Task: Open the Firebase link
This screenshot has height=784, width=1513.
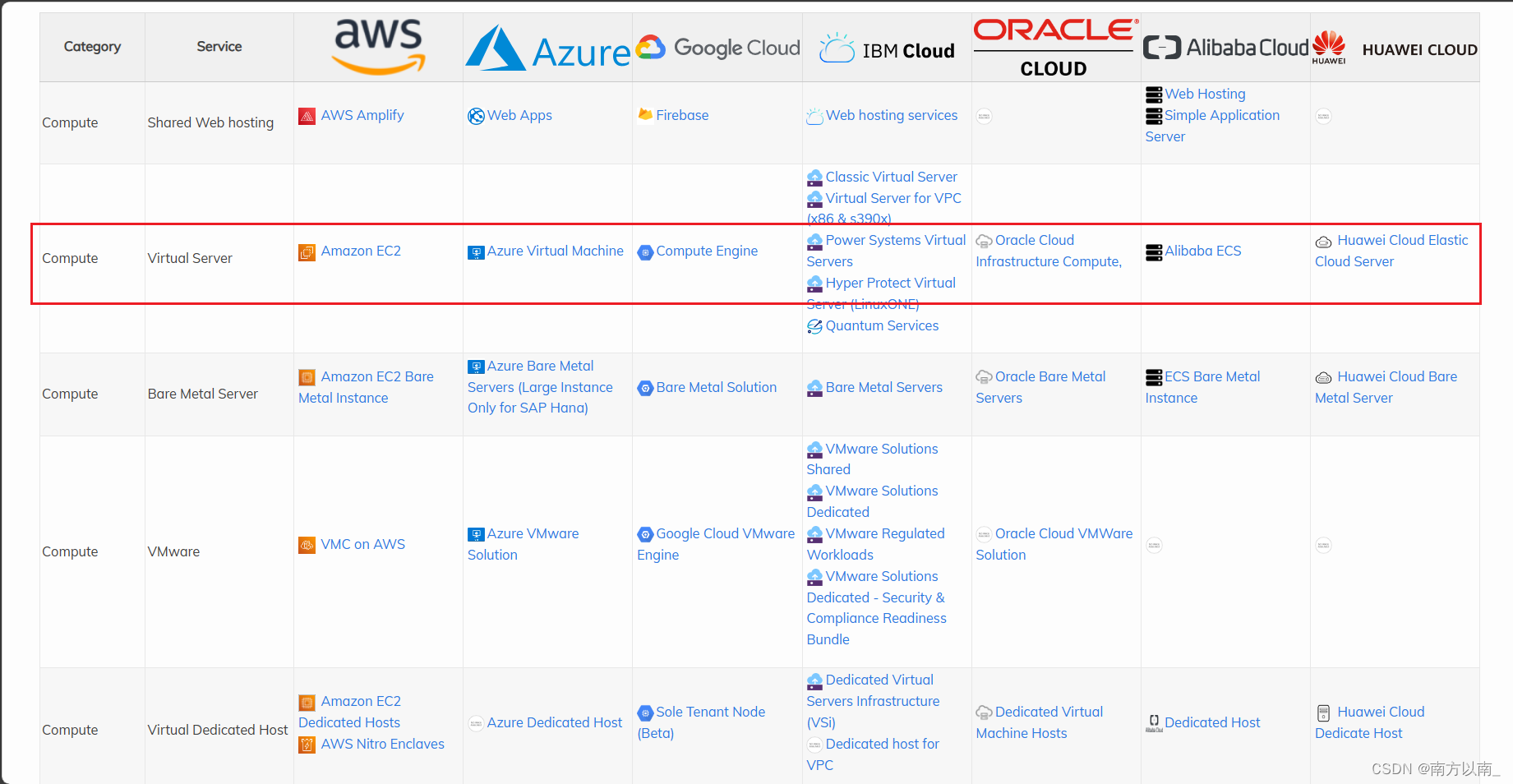Action: click(x=682, y=115)
